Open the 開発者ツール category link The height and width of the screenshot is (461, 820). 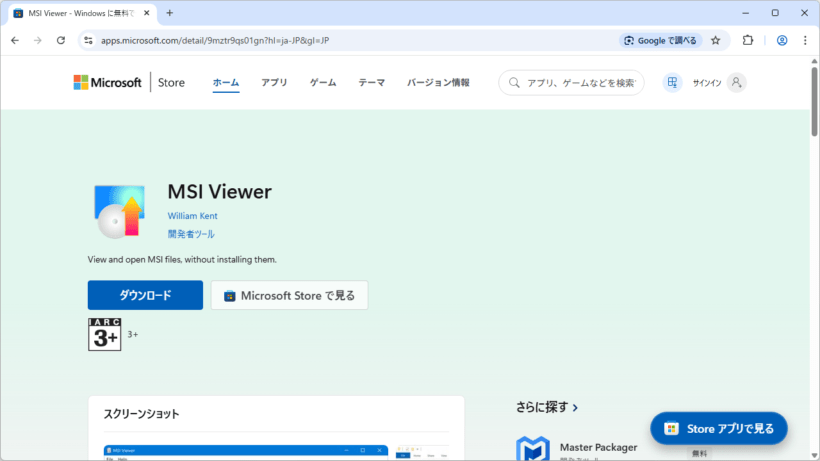pyautogui.click(x=191, y=234)
